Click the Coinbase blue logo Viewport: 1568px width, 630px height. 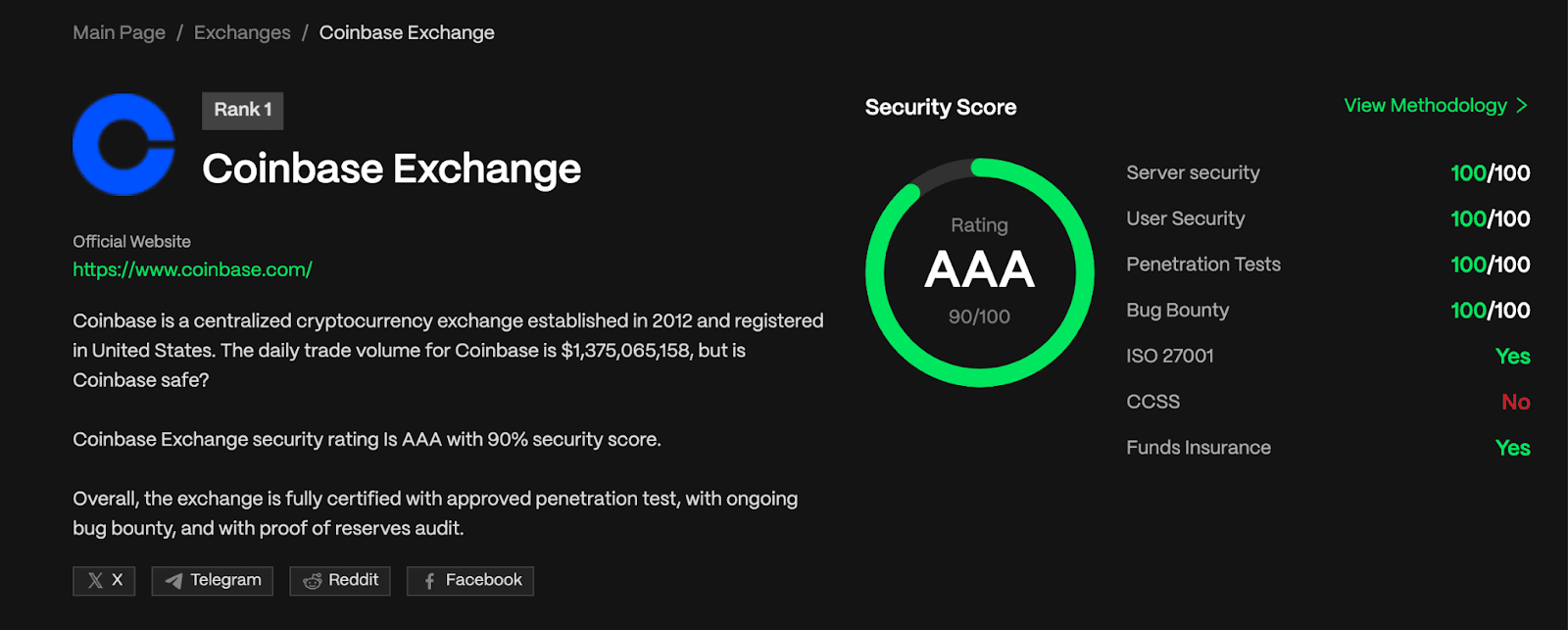(x=123, y=144)
